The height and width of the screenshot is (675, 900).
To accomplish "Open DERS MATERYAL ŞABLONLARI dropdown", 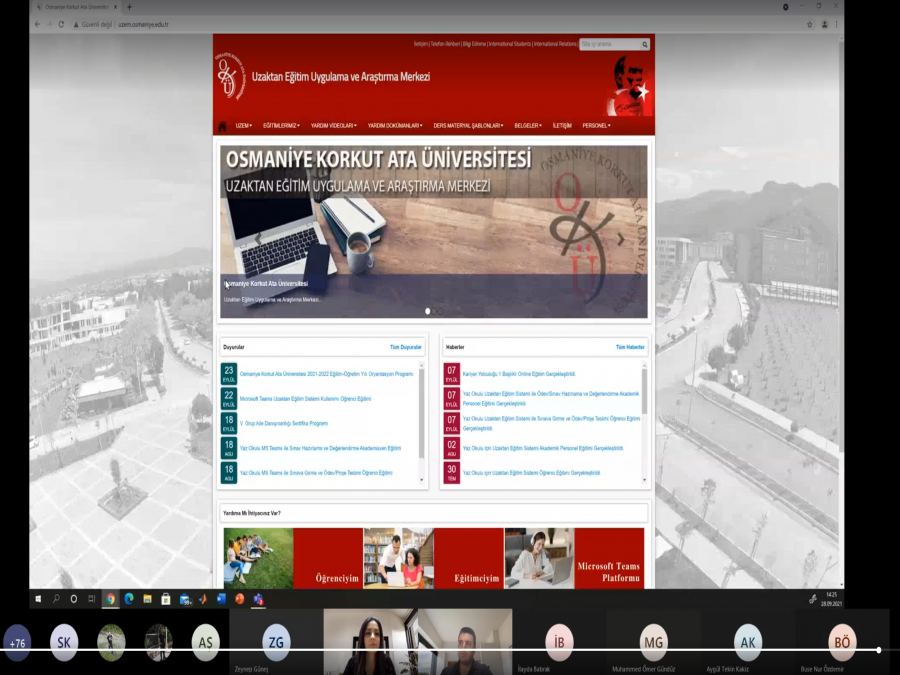I will click(468, 126).
